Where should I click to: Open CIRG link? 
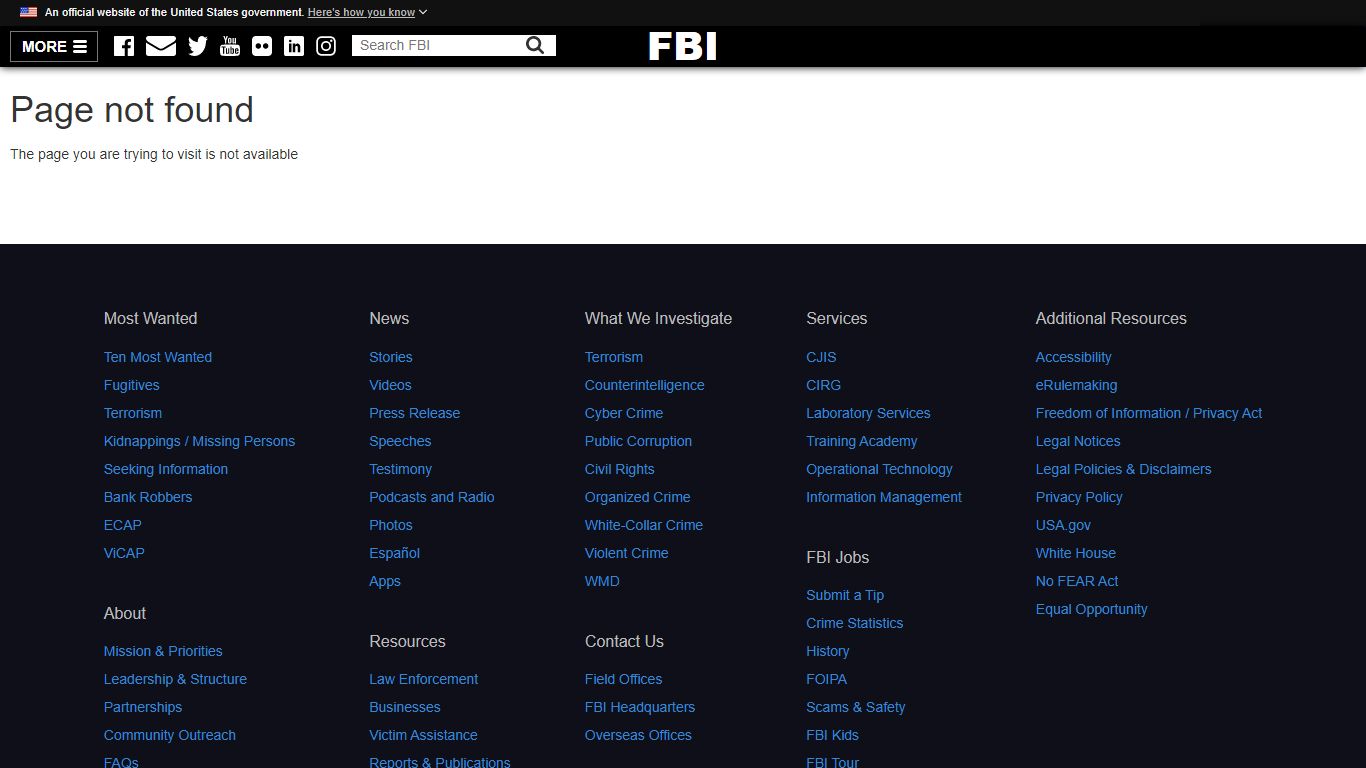click(x=824, y=385)
